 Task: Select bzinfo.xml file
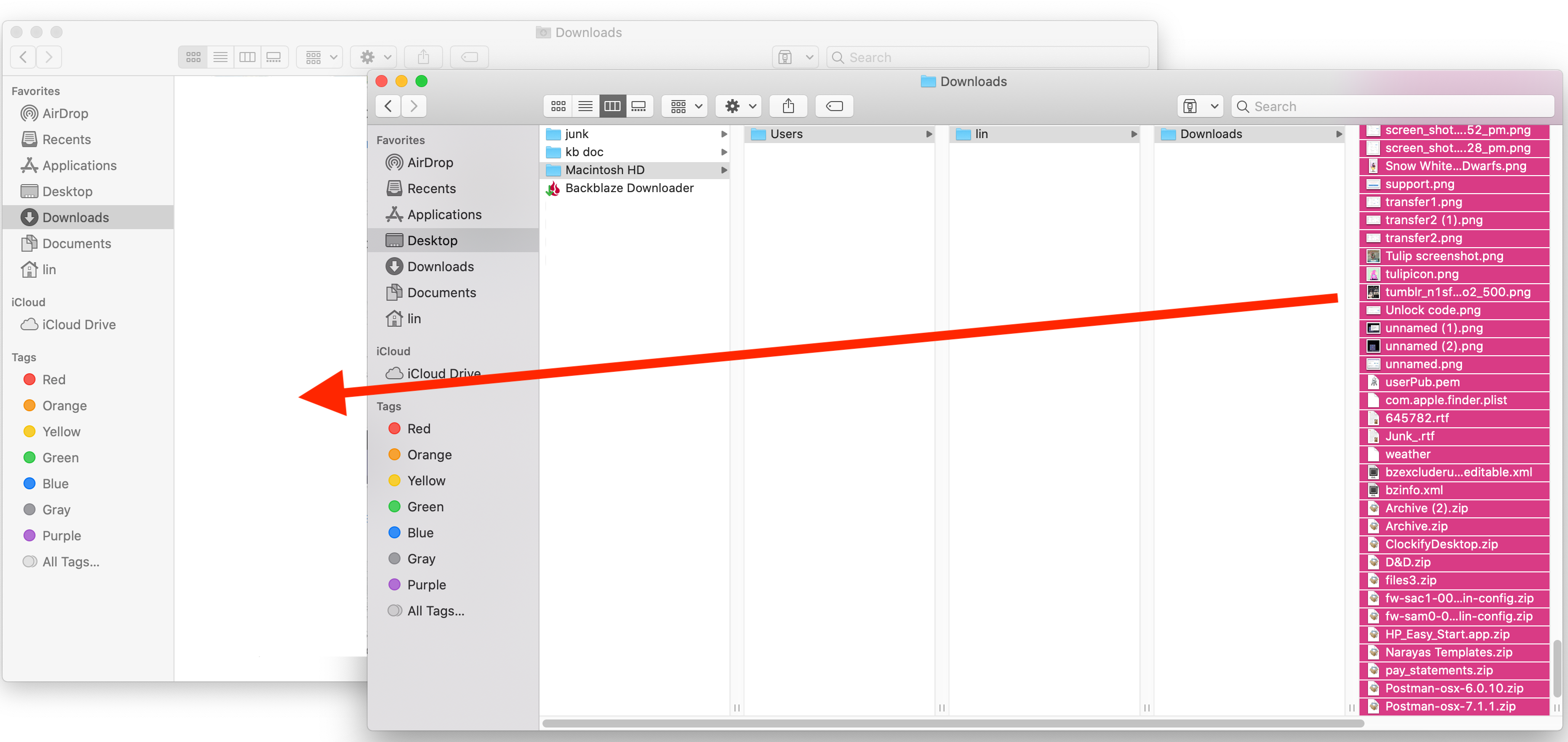(x=1454, y=490)
